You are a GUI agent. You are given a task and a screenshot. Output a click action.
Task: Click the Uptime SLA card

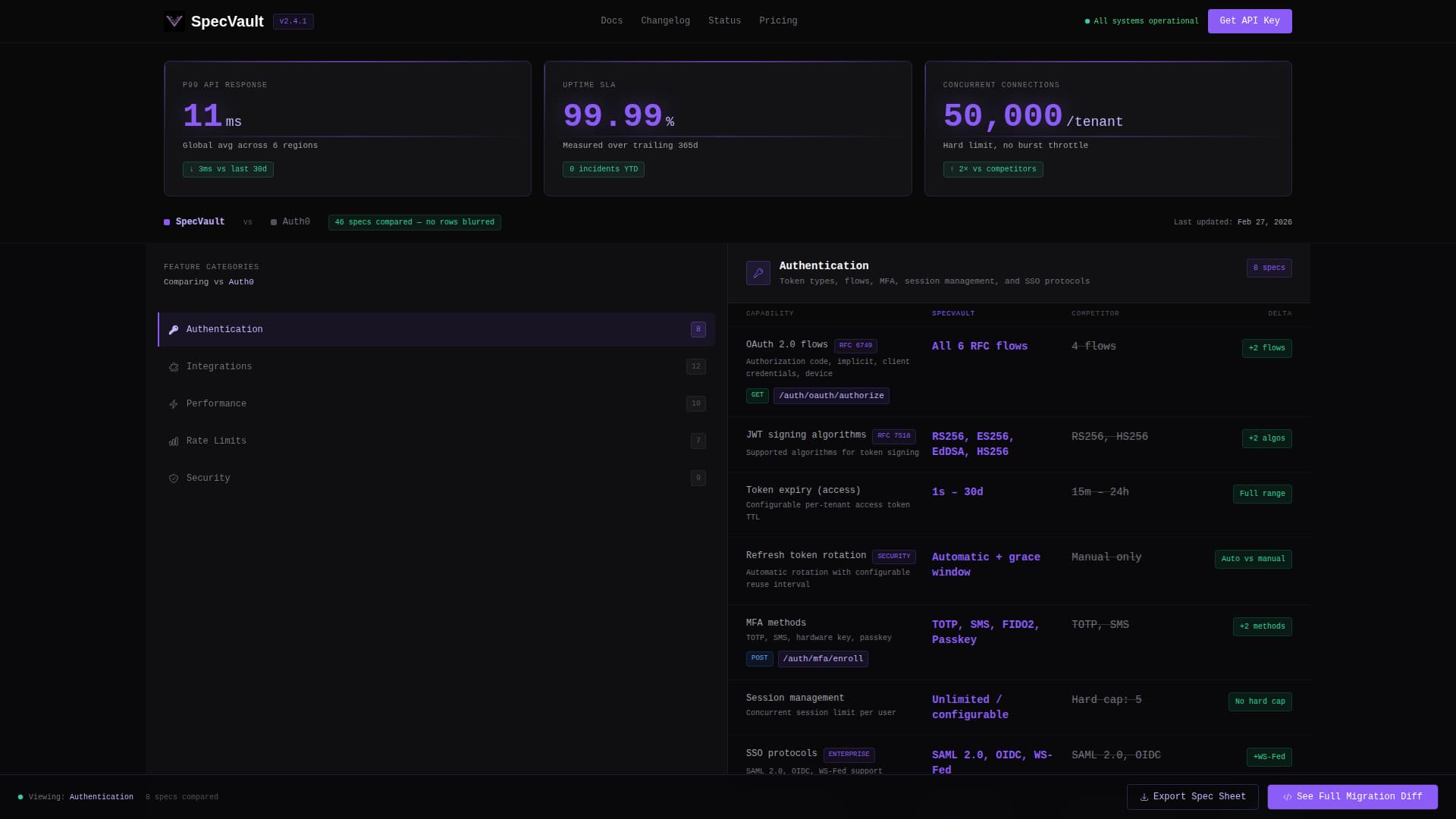click(728, 129)
